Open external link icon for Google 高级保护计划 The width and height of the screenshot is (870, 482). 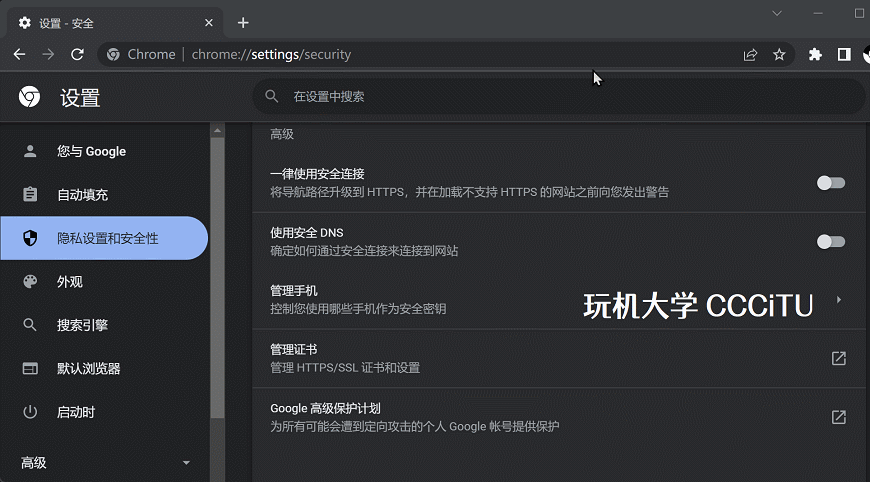coord(838,417)
